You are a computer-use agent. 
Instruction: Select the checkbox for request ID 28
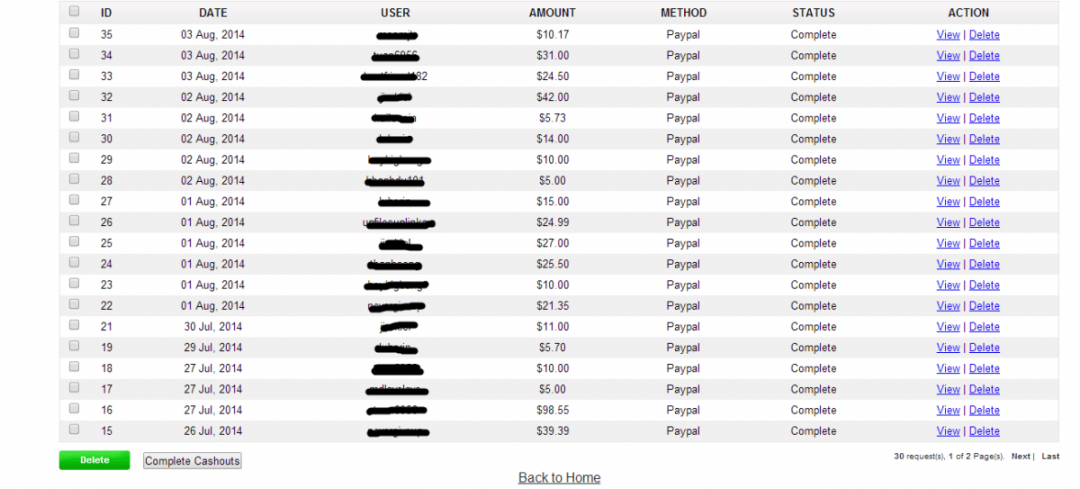click(x=74, y=180)
